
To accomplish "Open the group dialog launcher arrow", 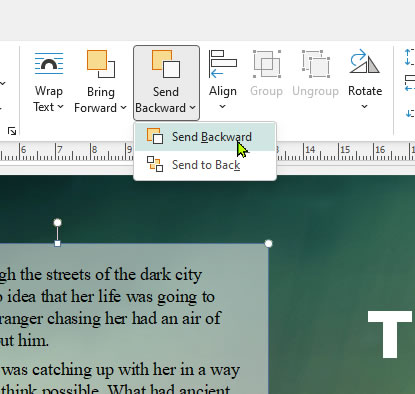I will (x=12, y=131).
